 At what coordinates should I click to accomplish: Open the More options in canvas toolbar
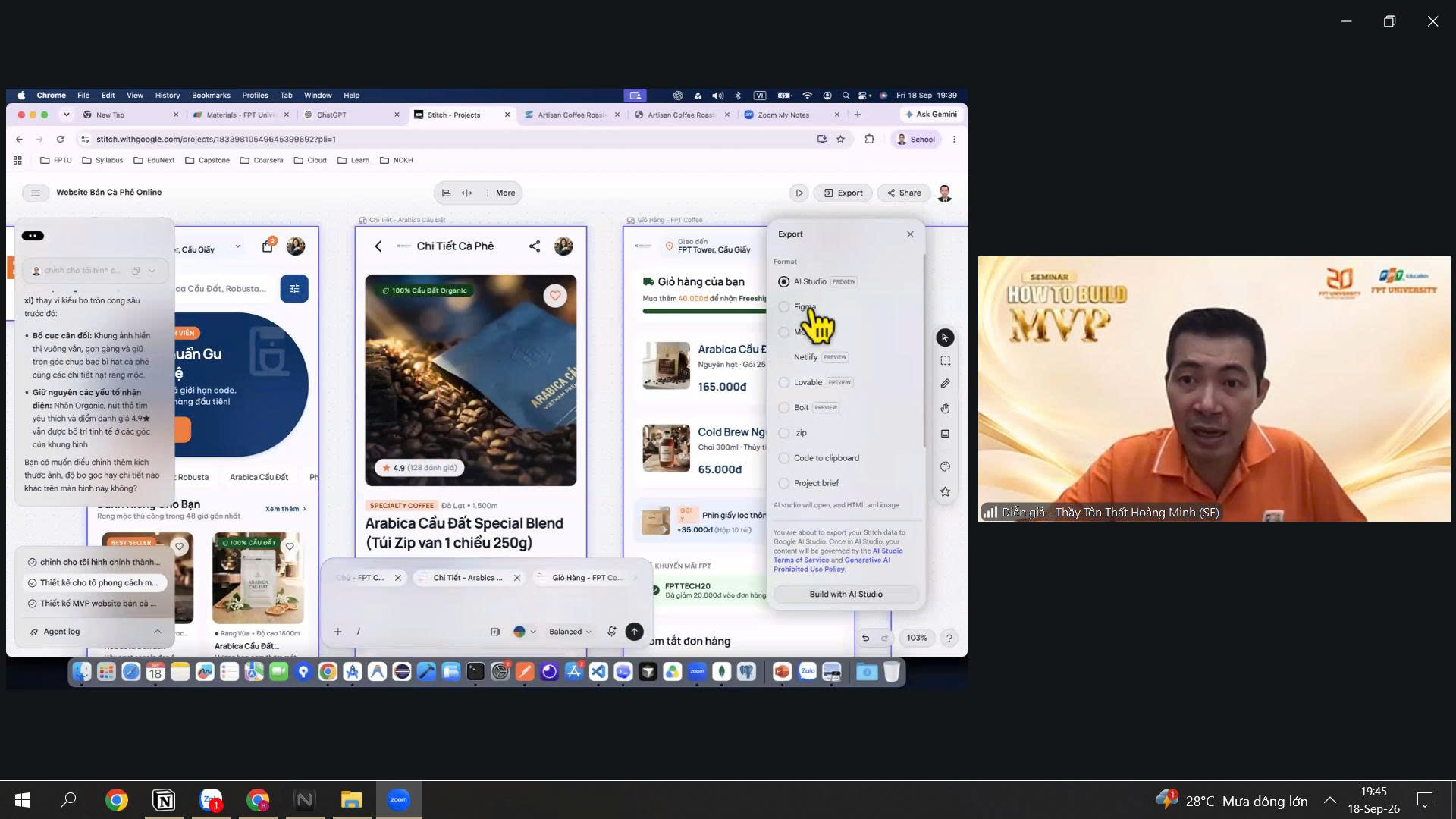pyautogui.click(x=500, y=193)
